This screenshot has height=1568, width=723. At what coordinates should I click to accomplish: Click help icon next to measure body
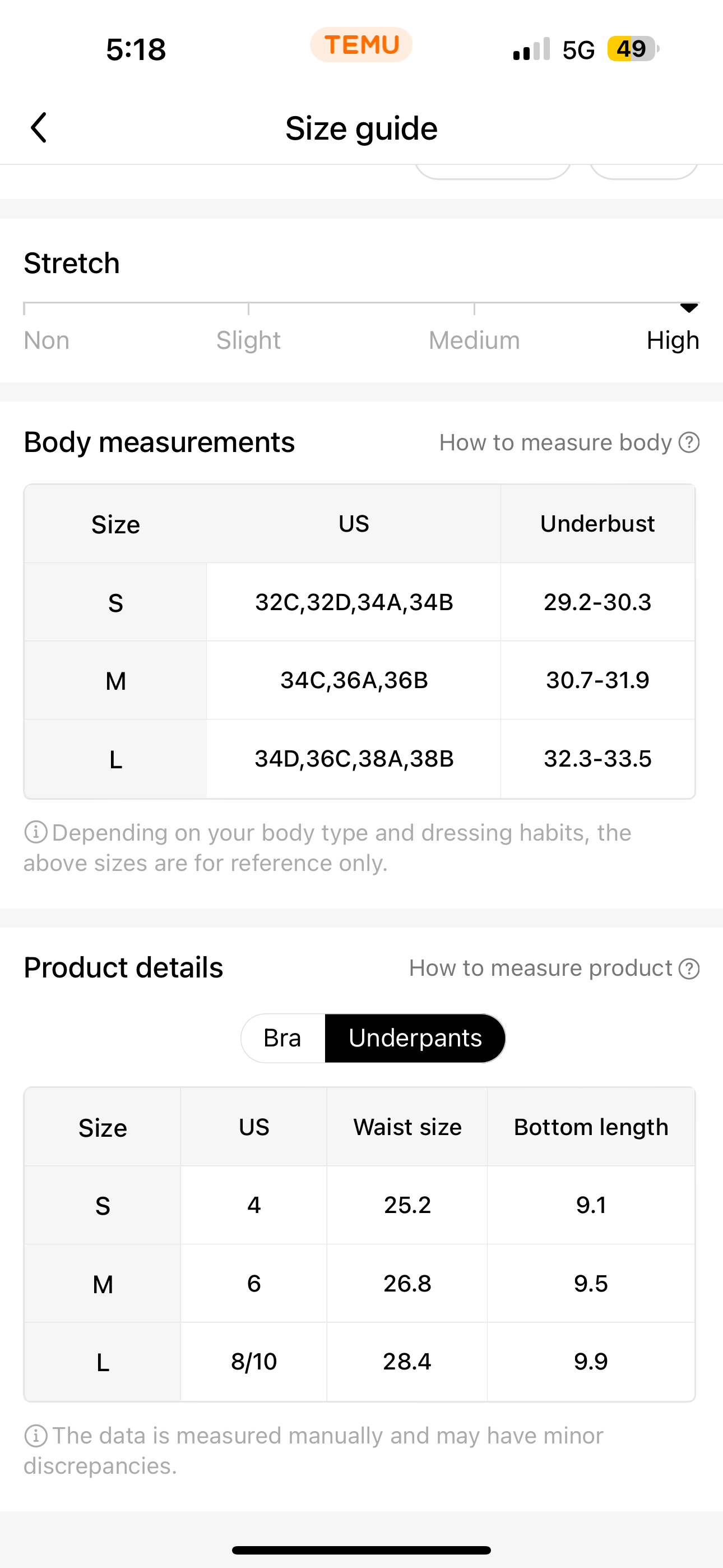coord(689,442)
